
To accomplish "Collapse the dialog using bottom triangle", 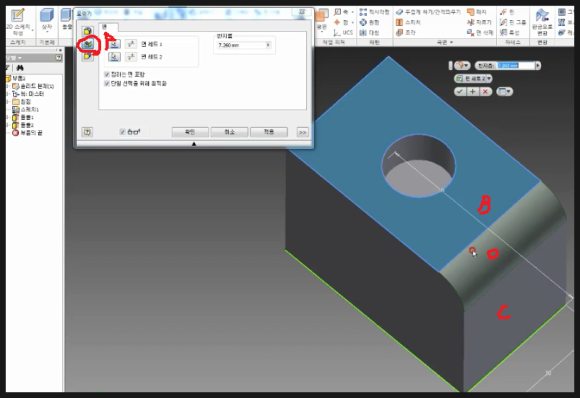I will (x=194, y=144).
